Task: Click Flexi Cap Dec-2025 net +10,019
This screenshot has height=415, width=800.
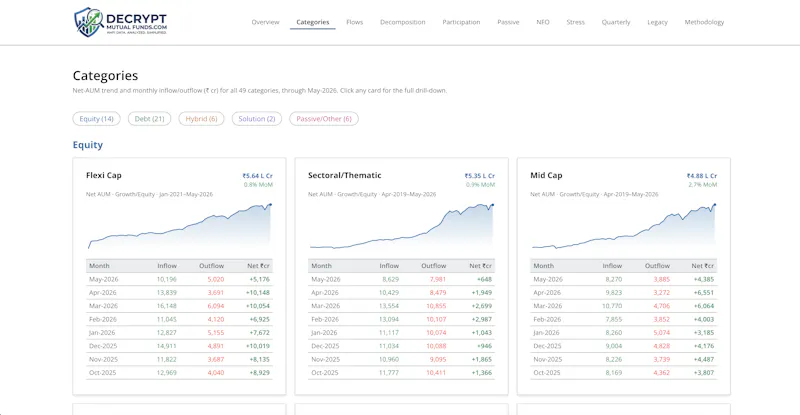Action: pyautogui.click(x=258, y=346)
